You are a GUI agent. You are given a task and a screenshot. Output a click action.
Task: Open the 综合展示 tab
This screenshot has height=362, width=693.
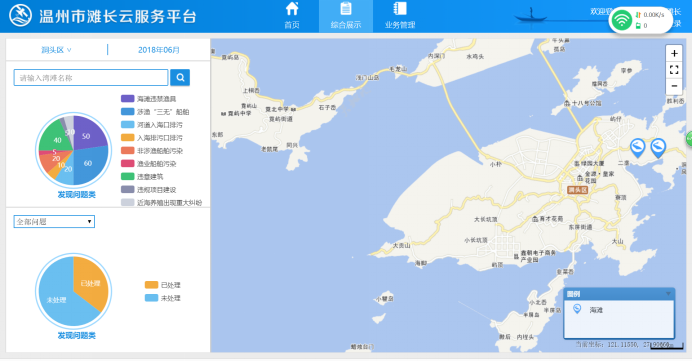[346, 15]
